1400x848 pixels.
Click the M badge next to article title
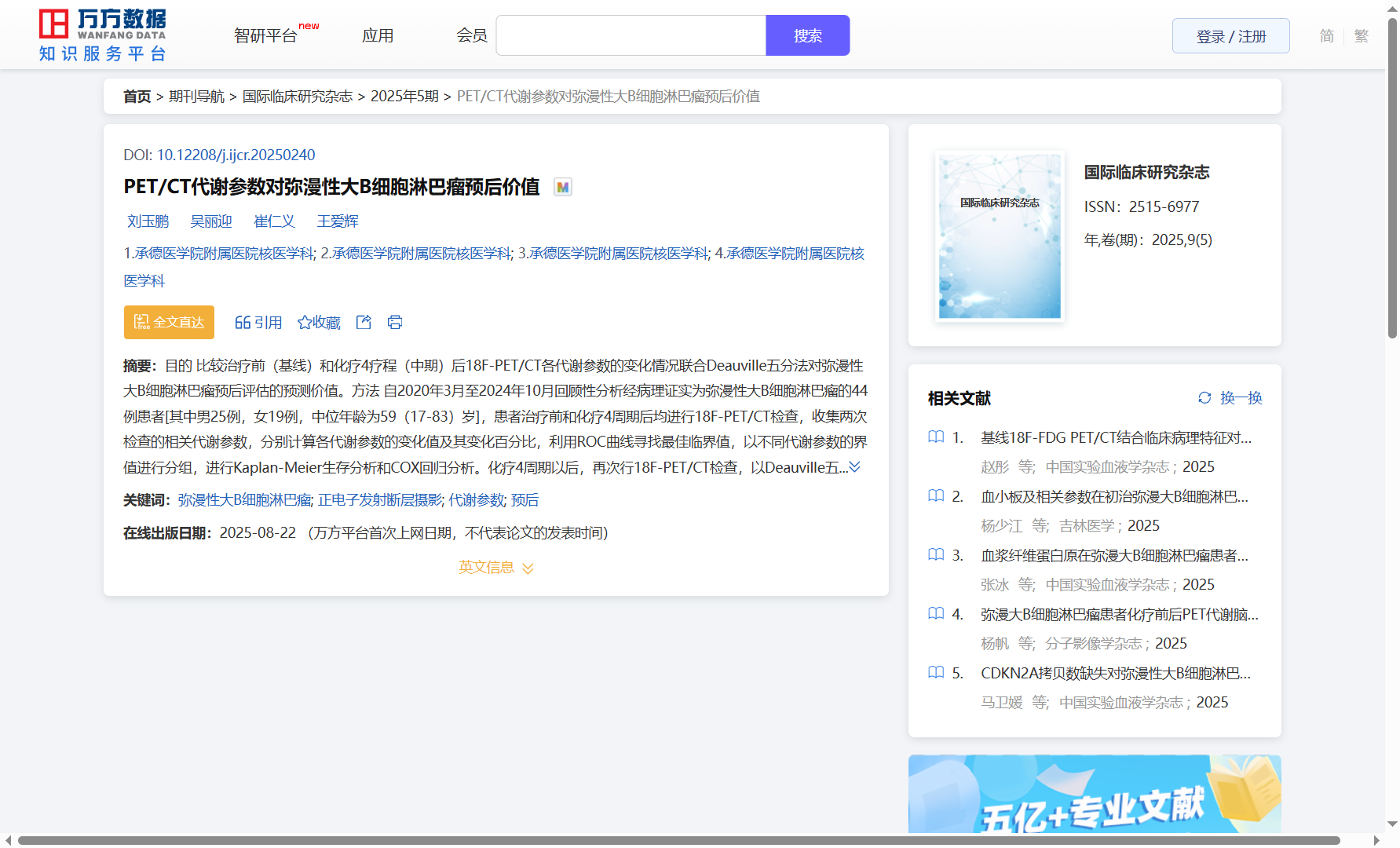(x=562, y=187)
